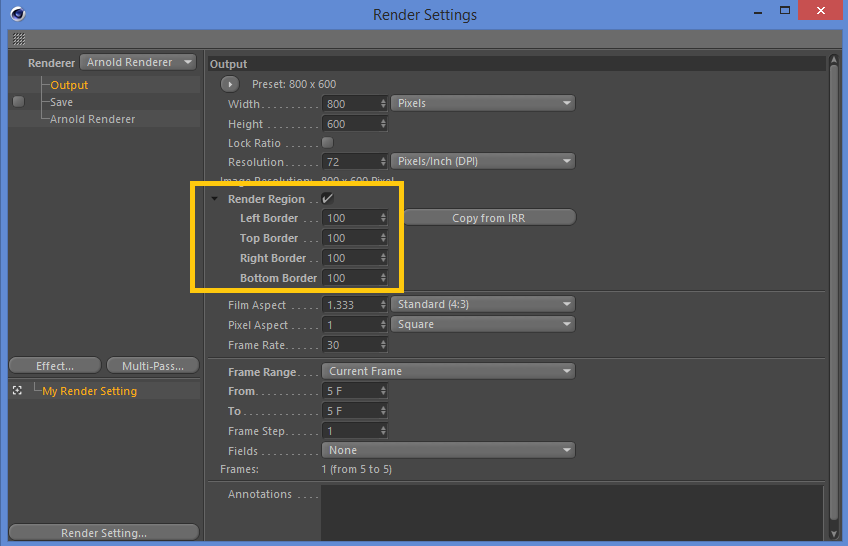Click the Frame Step stepper arrows
848x546 pixels.
[383, 430]
